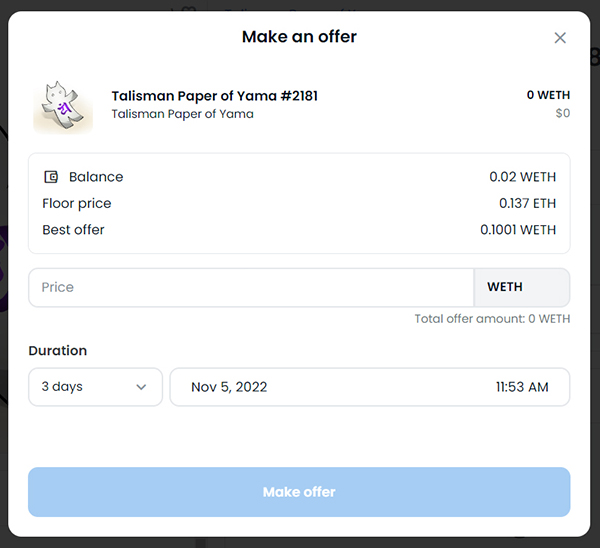Click the Price input field

[x=251, y=287]
